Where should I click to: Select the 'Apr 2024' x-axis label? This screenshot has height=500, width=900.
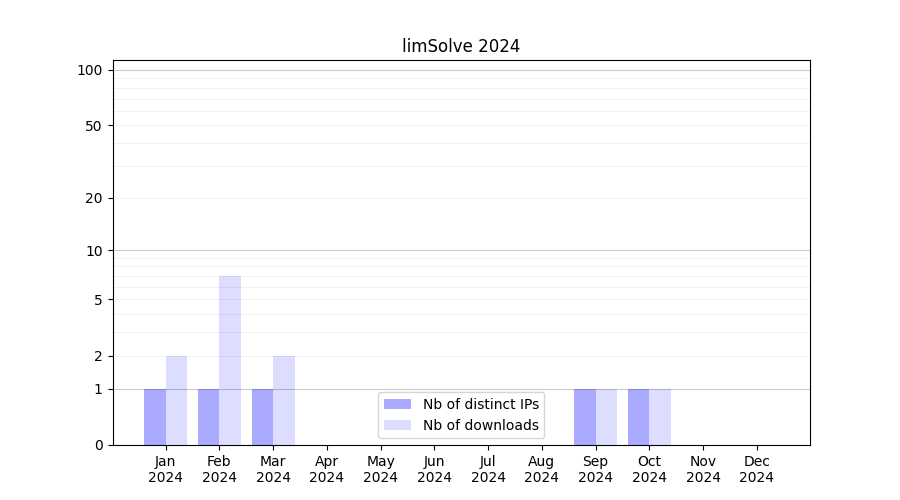coord(327,469)
